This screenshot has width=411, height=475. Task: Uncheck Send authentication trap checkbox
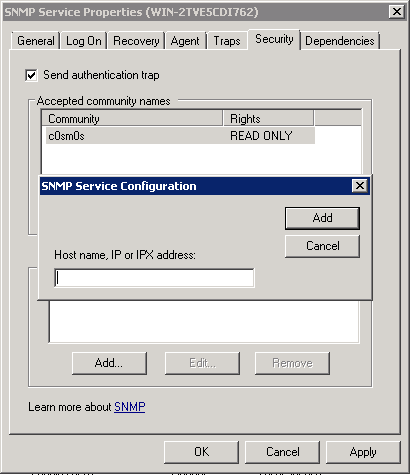pos(31,75)
